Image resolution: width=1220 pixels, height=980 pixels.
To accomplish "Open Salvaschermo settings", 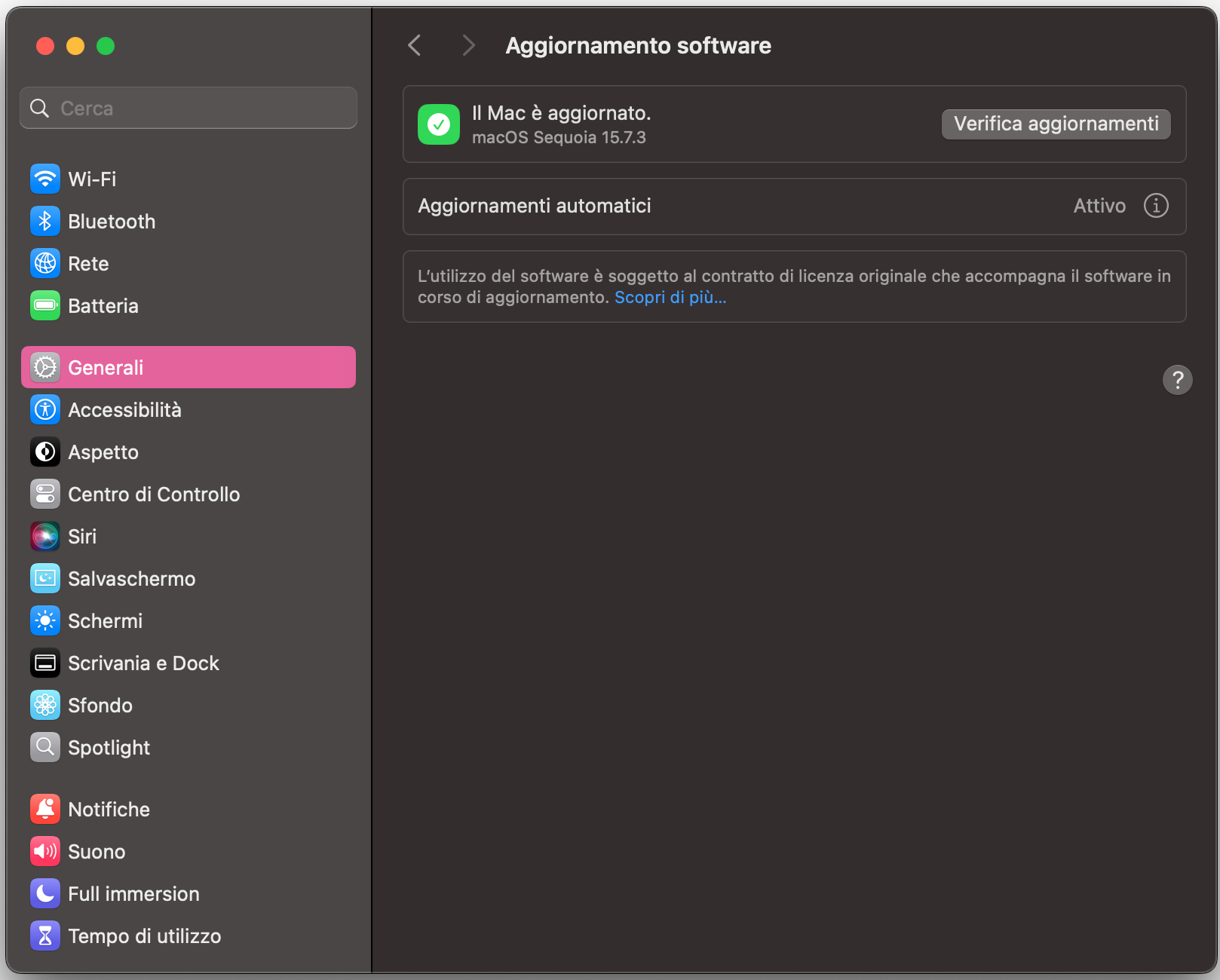I will [x=131, y=578].
